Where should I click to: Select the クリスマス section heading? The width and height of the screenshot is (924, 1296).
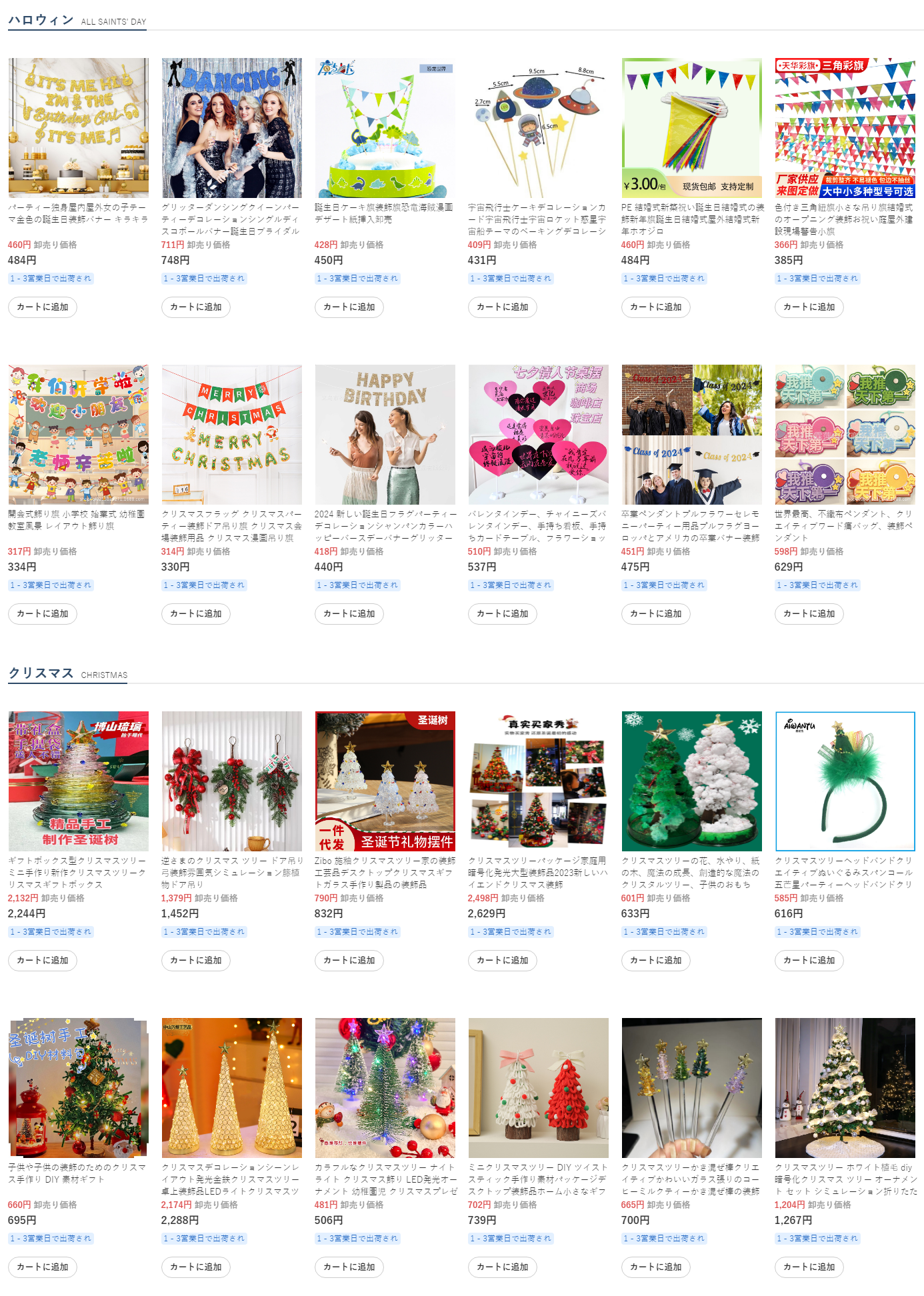tap(41, 673)
